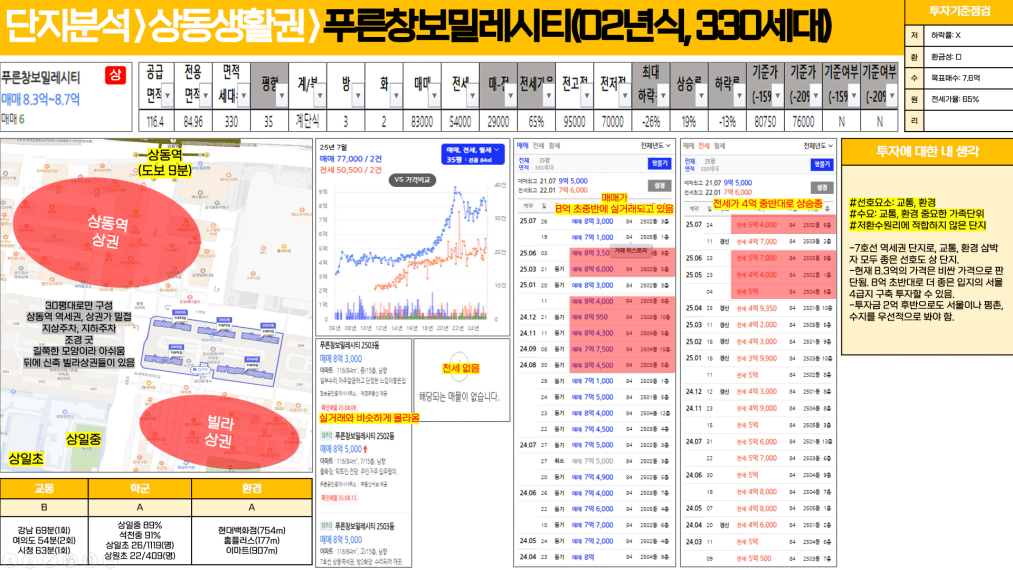The image size is (1013, 570).
Task: Click the 전세 3억 9,900 transaction row
Action: click(x=760, y=358)
